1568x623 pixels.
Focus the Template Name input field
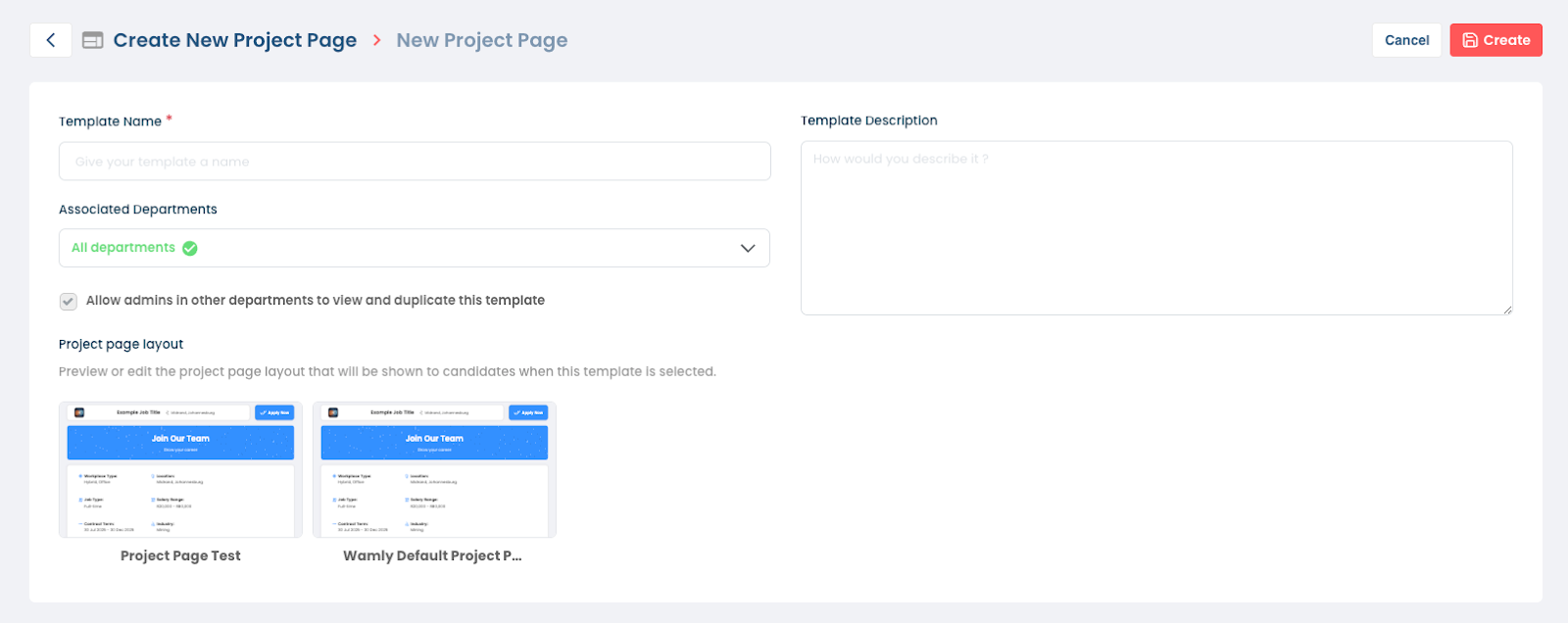[415, 162]
